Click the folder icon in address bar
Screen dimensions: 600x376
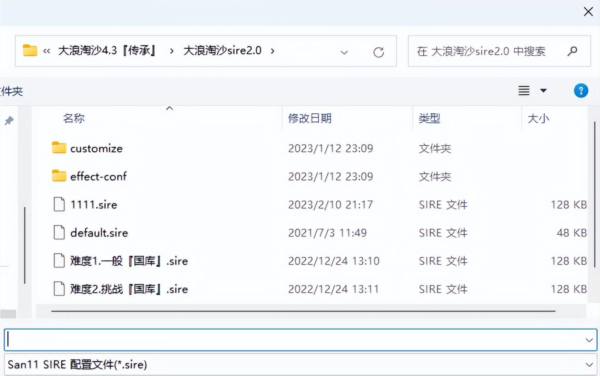(30, 50)
